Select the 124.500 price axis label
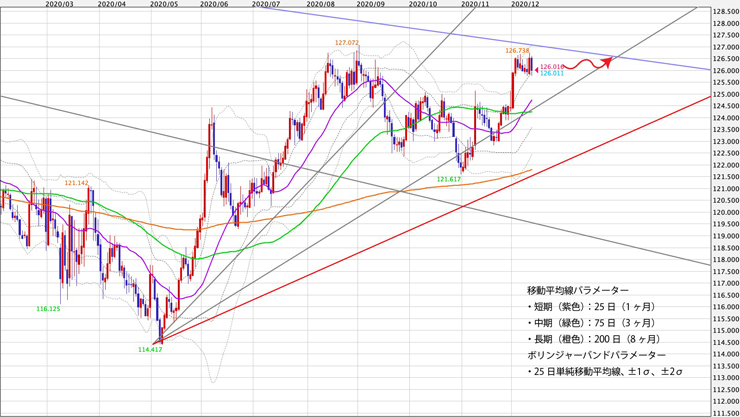 pos(727,106)
